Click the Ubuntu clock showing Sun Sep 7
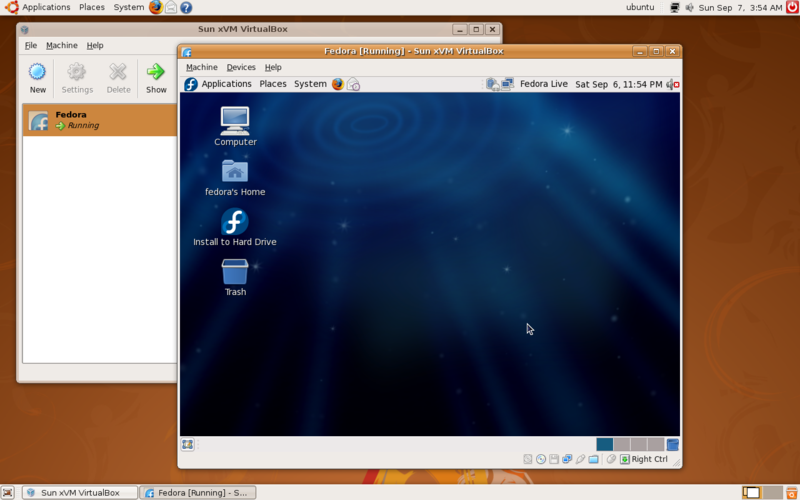Screen dimensions: 800x500 point(740,8)
